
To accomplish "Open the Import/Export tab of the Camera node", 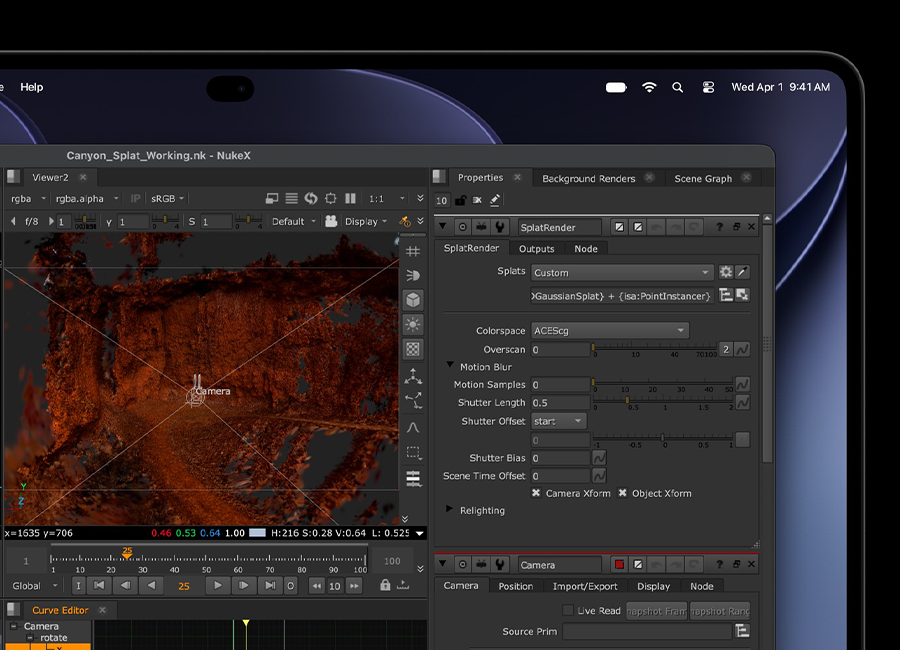I will [585, 586].
